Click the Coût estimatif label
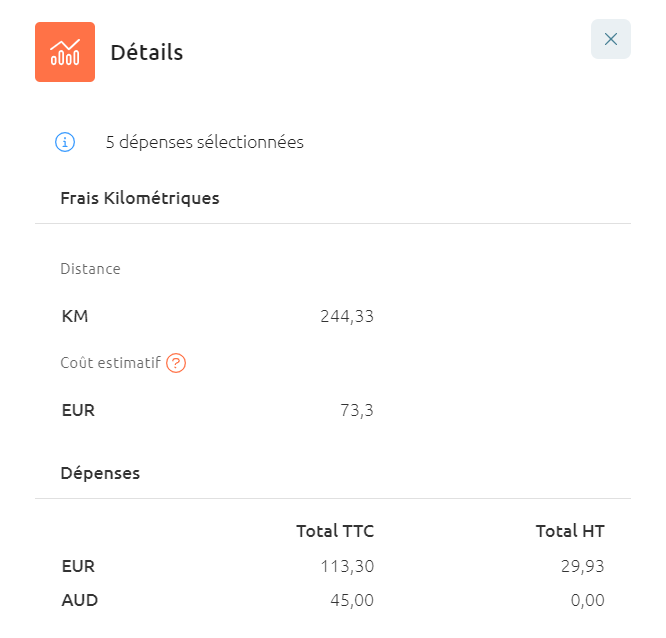 tap(110, 363)
